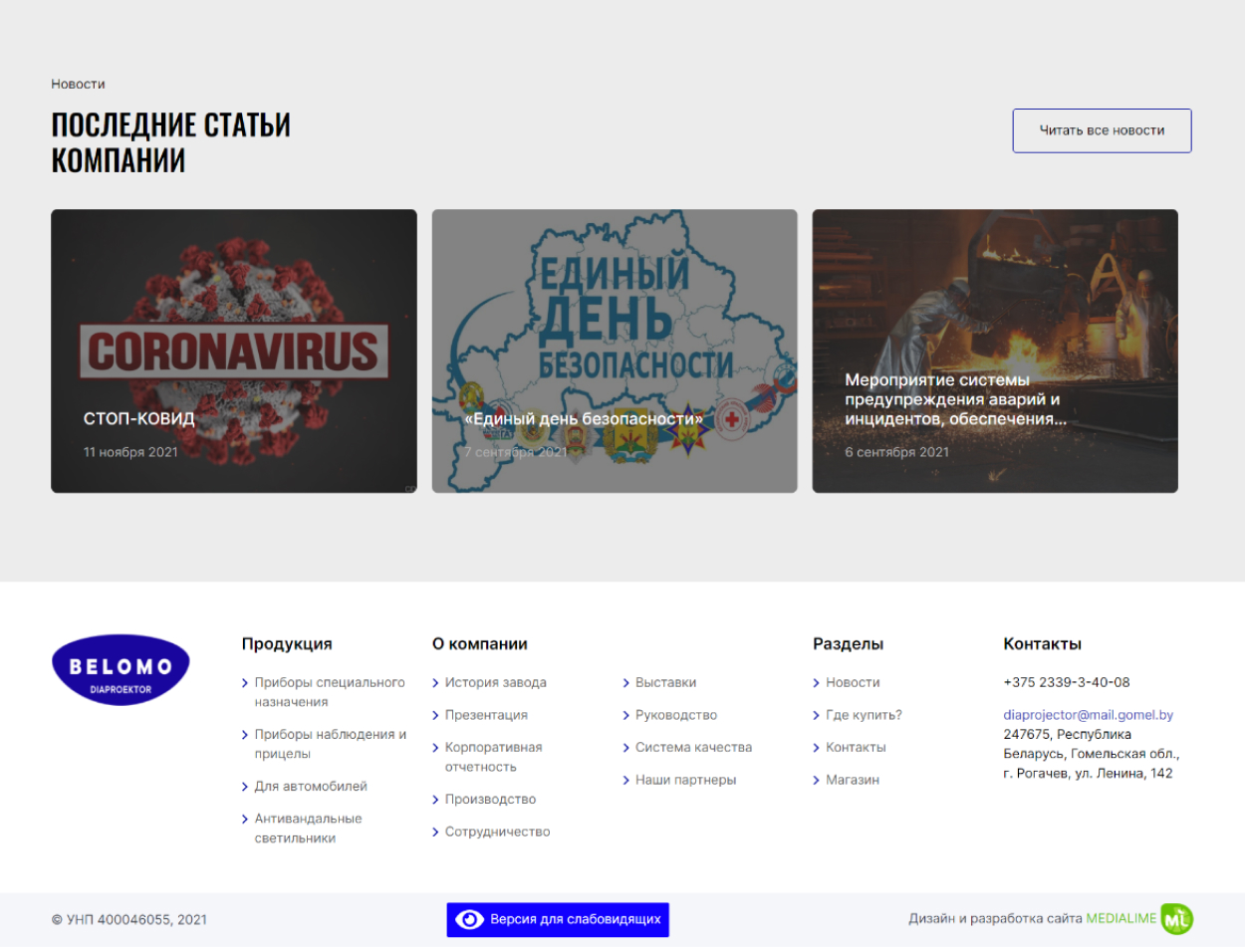Open 'Система качества' link
The width and height of the screenshot is (1245, 952).
tap(693, 748)
